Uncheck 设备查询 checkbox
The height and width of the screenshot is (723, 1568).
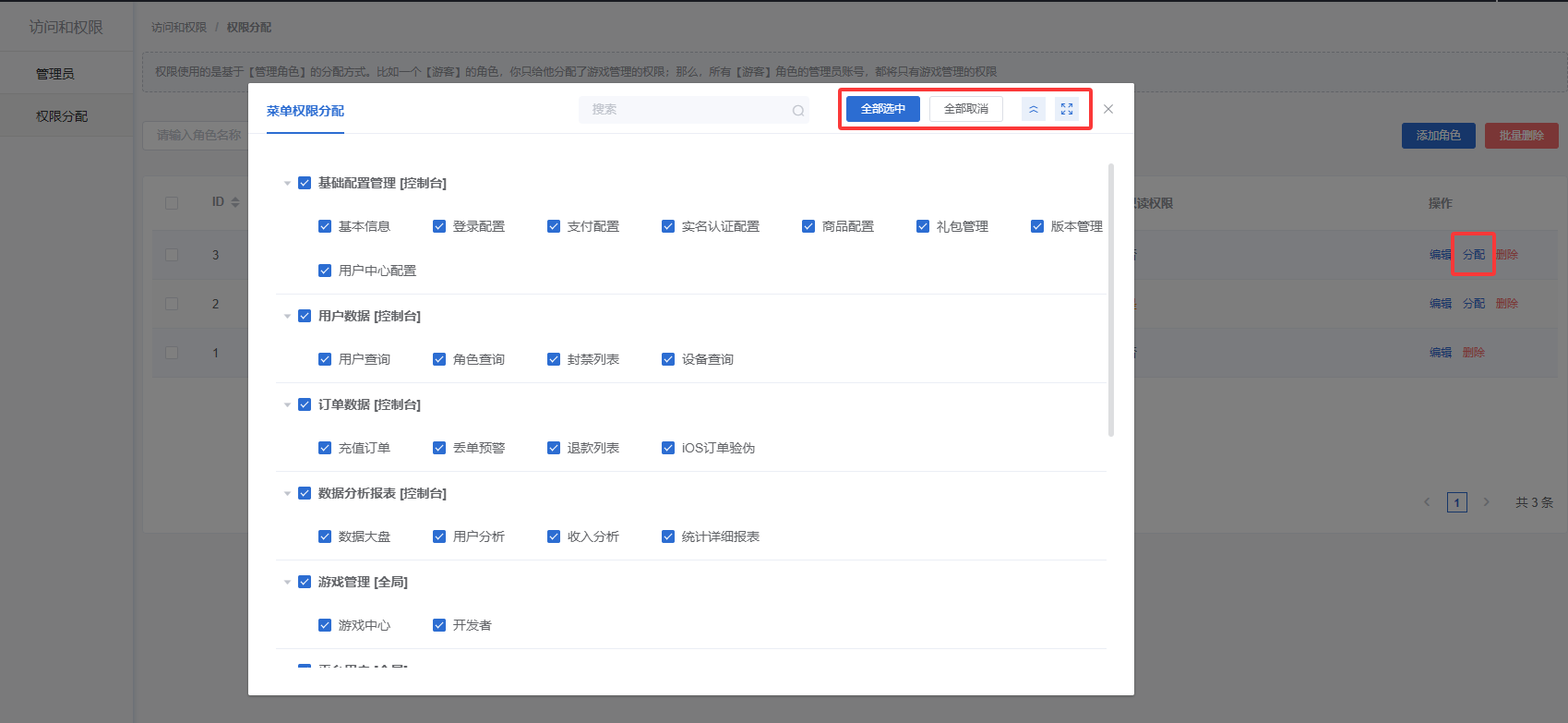(668, 359)
